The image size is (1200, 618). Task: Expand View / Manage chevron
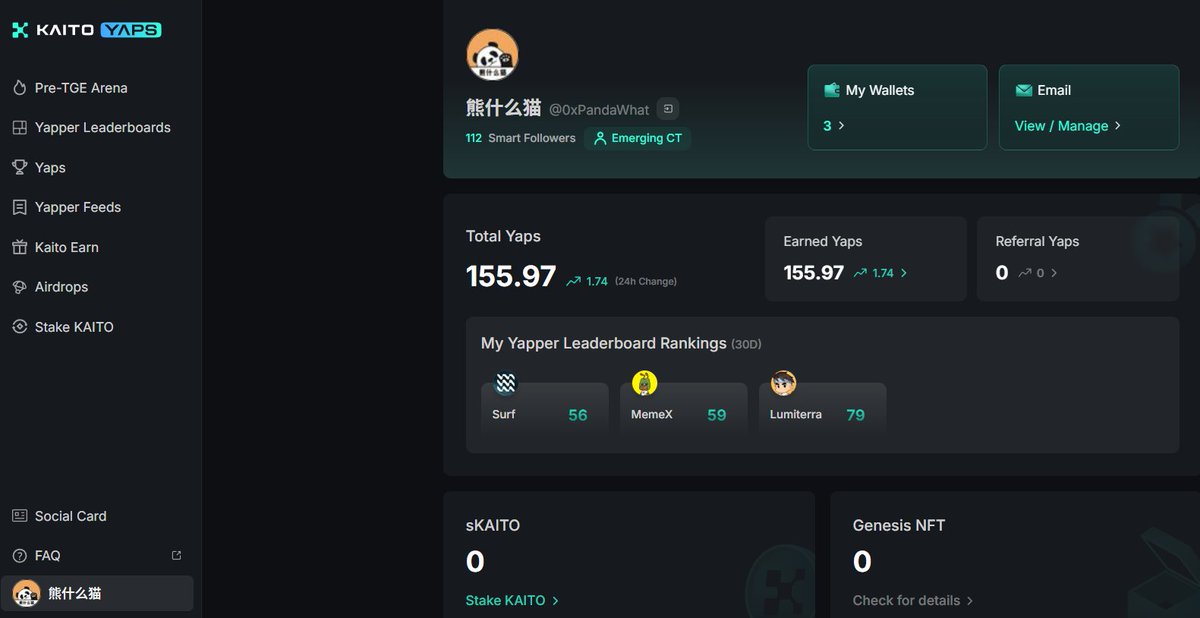coord(1118,126)
